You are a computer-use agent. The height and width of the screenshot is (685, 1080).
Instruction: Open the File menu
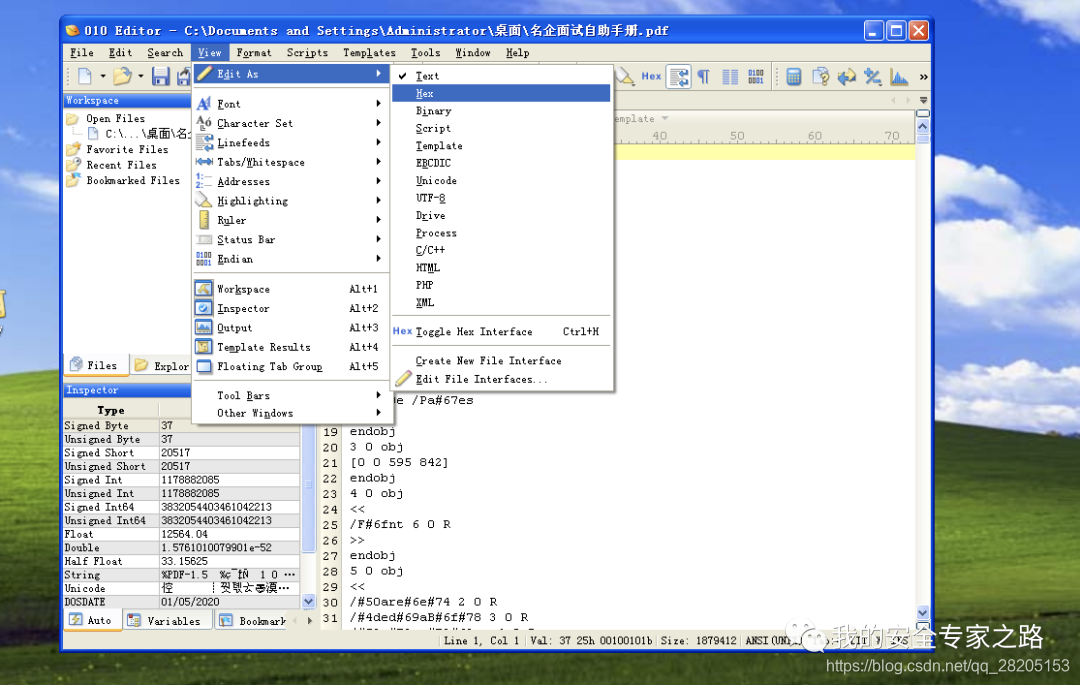(81, 52)
